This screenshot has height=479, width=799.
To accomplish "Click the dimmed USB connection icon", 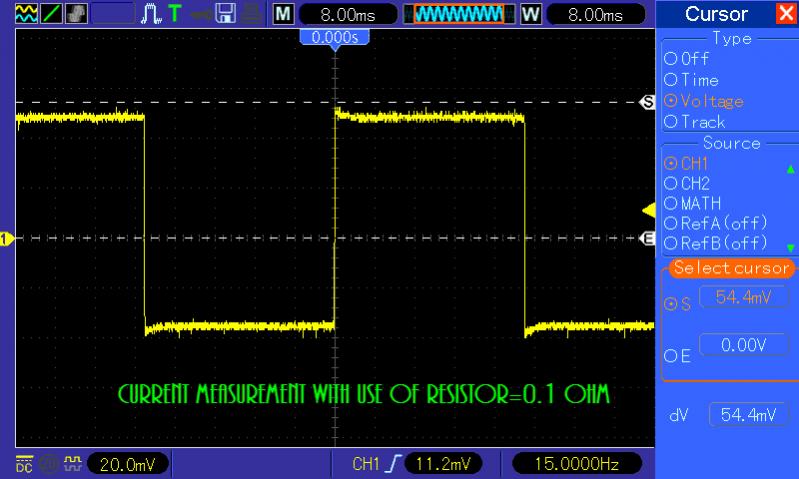I will tap(201, 14).
